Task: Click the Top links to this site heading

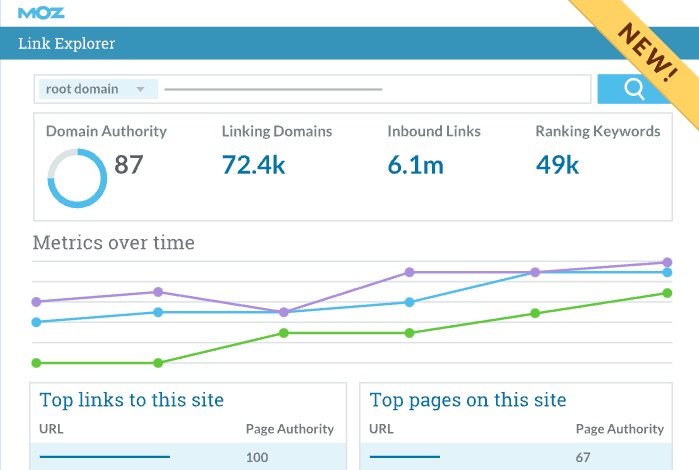Action: pos(131,400)
